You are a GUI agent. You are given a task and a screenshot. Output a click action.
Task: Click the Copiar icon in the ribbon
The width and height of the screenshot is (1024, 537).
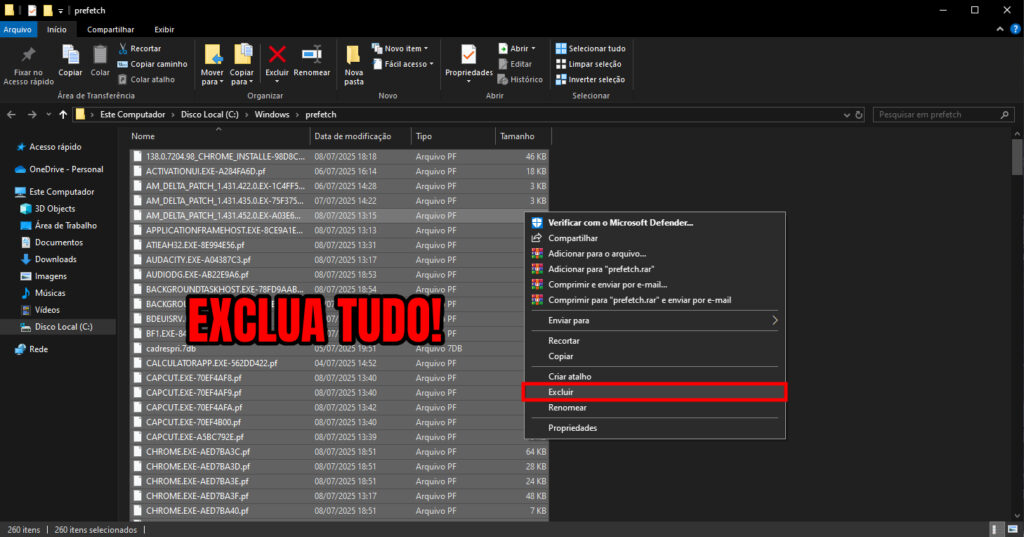[x=70, y=56]
